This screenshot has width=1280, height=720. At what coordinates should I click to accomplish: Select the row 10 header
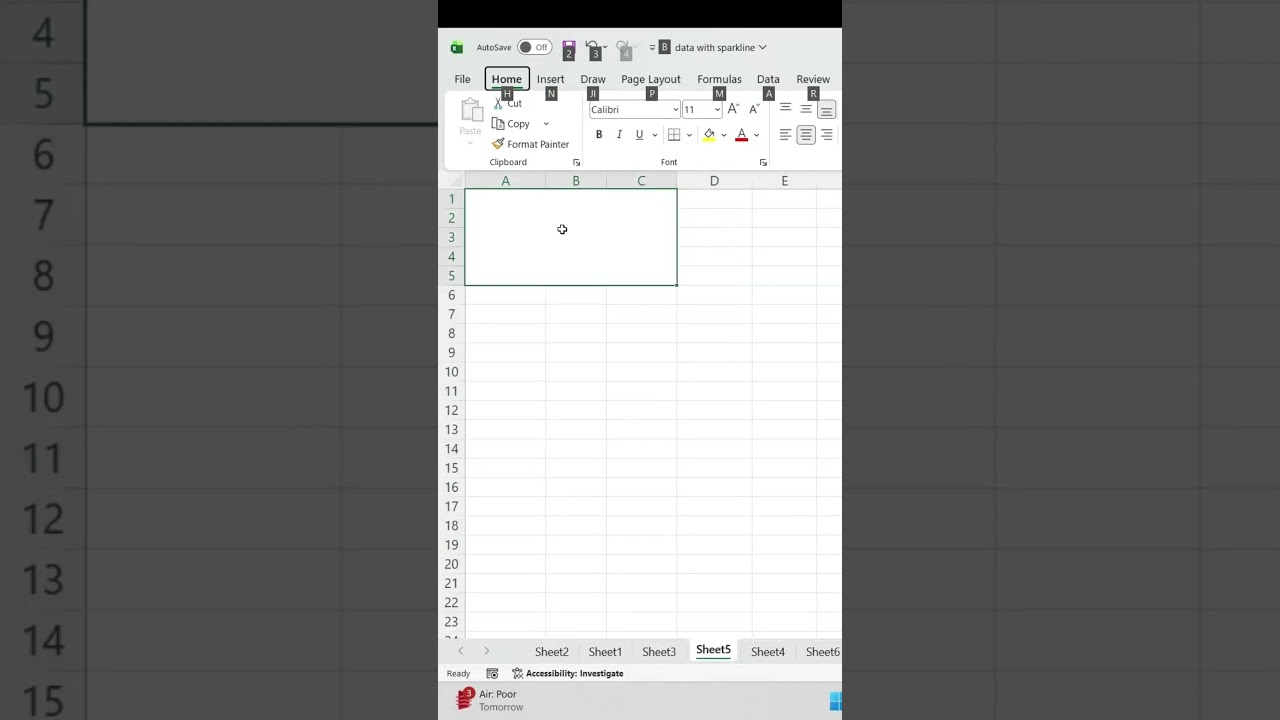(x=451, y=372)
